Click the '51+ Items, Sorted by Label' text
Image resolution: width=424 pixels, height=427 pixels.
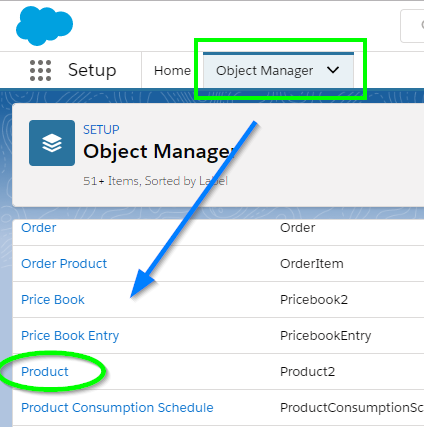155,181
